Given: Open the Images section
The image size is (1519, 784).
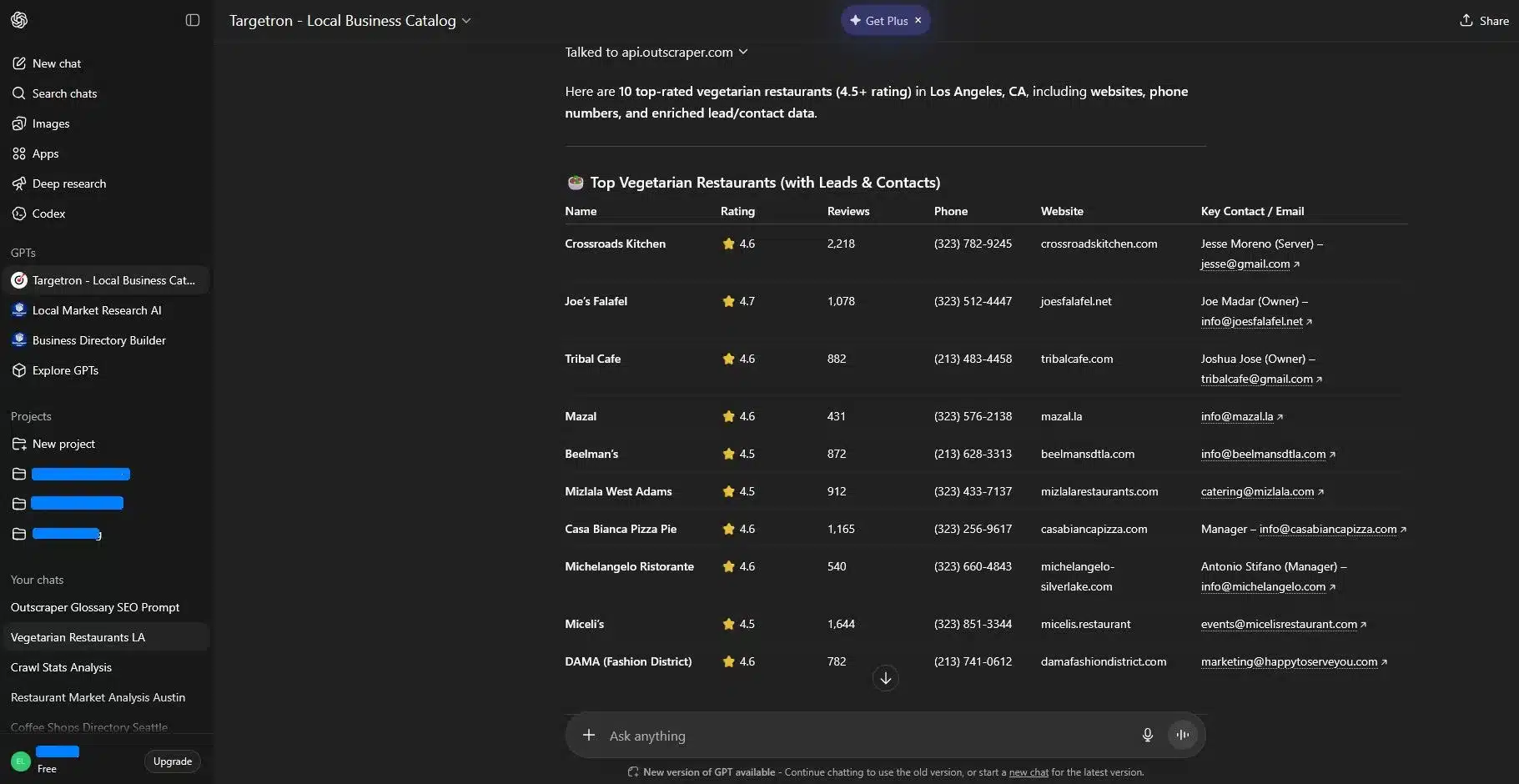Looking at the screenshot, I should click(x=50, y=123).
